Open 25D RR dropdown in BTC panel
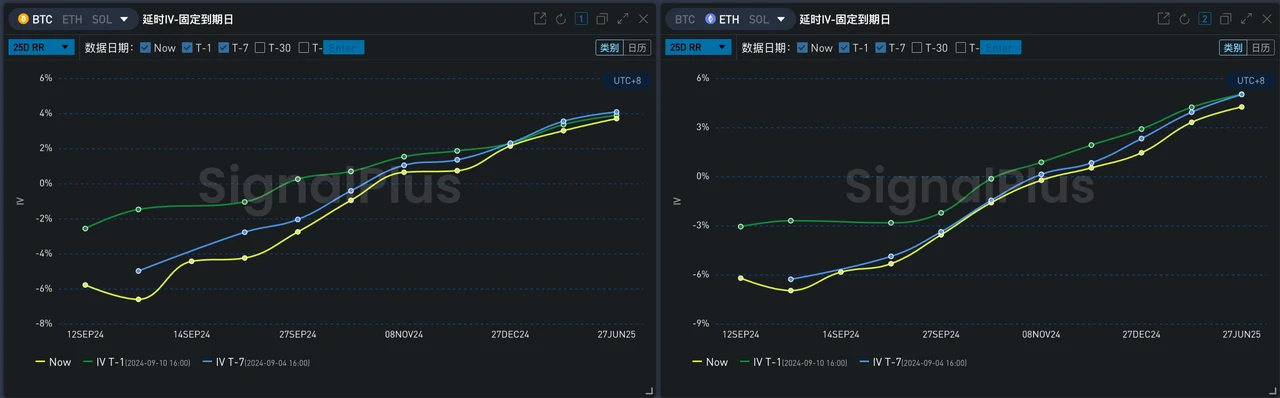The height and width of the screenshot is (398, 1280). tap(41, 46)
